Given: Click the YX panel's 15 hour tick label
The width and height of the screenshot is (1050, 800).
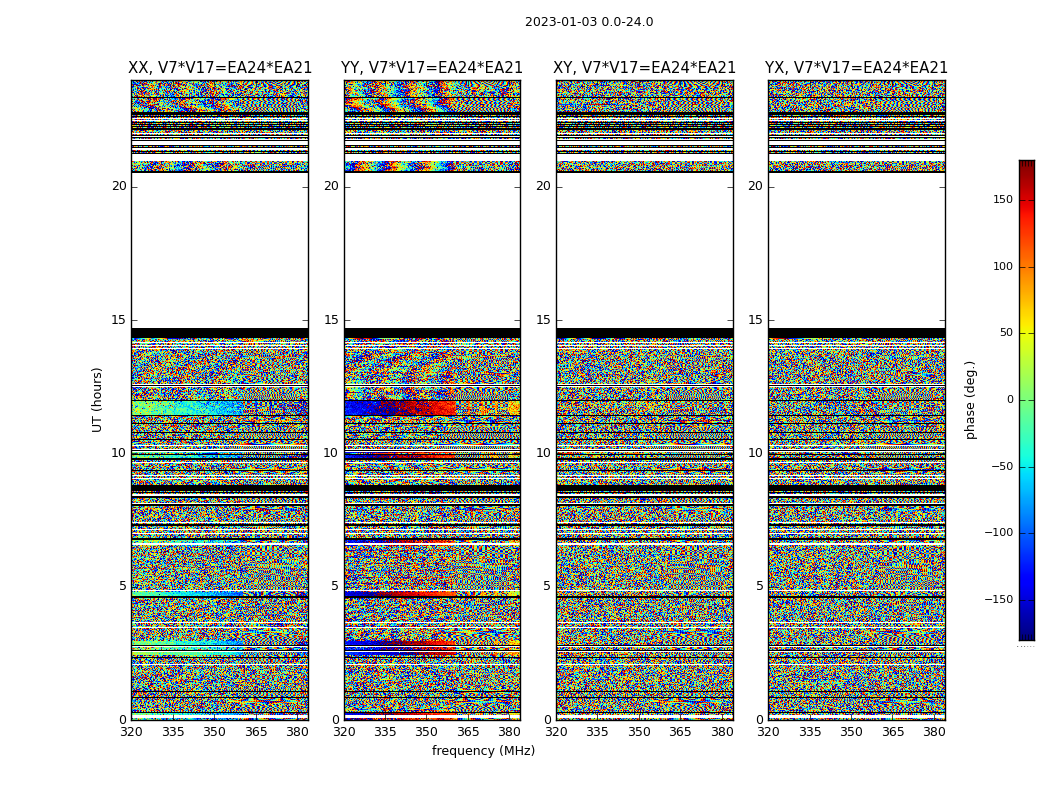Looking at the screenshot, I should coord(755,320).
